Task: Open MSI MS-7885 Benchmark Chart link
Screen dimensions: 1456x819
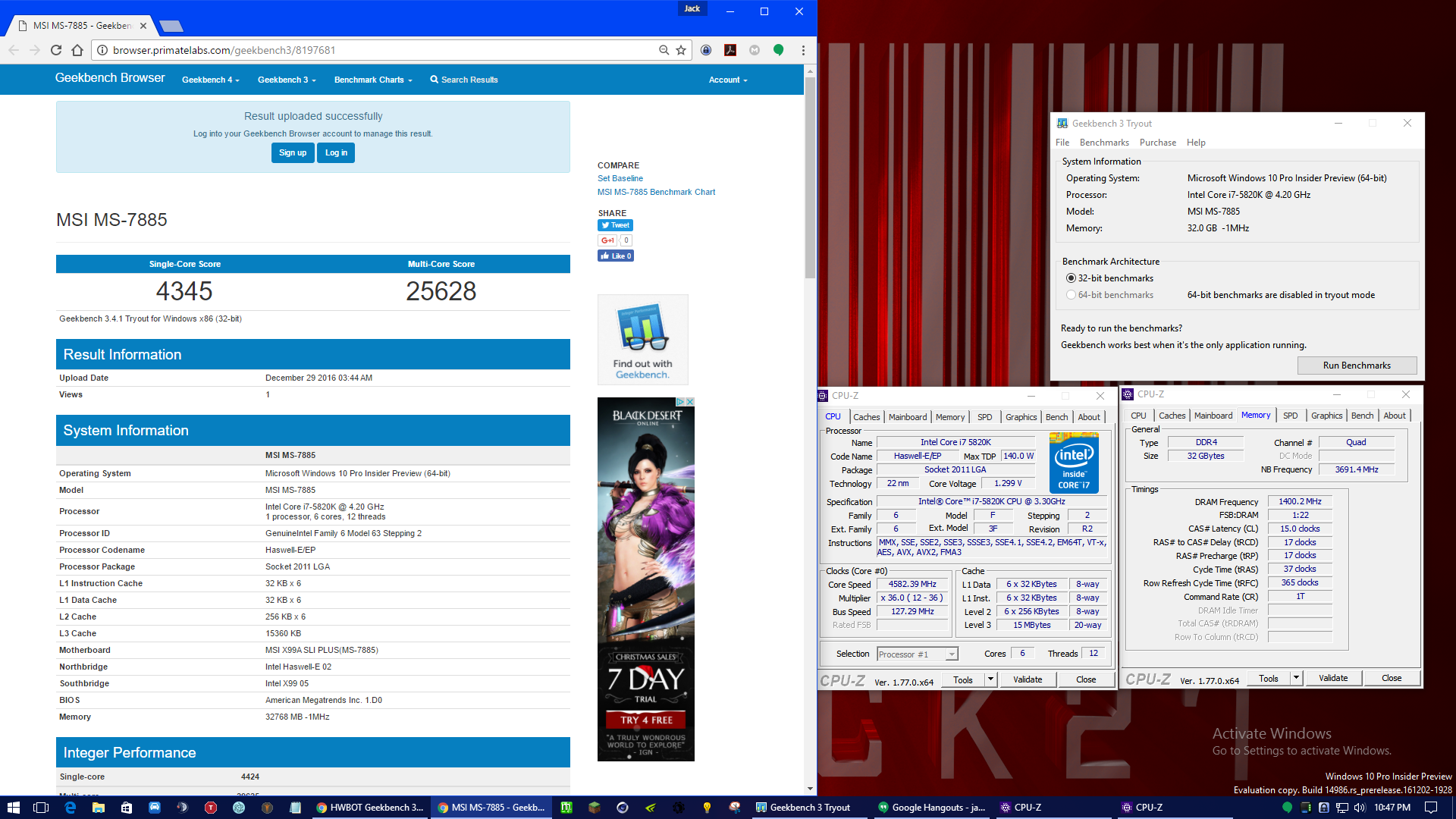Action: tap(656, 193)
